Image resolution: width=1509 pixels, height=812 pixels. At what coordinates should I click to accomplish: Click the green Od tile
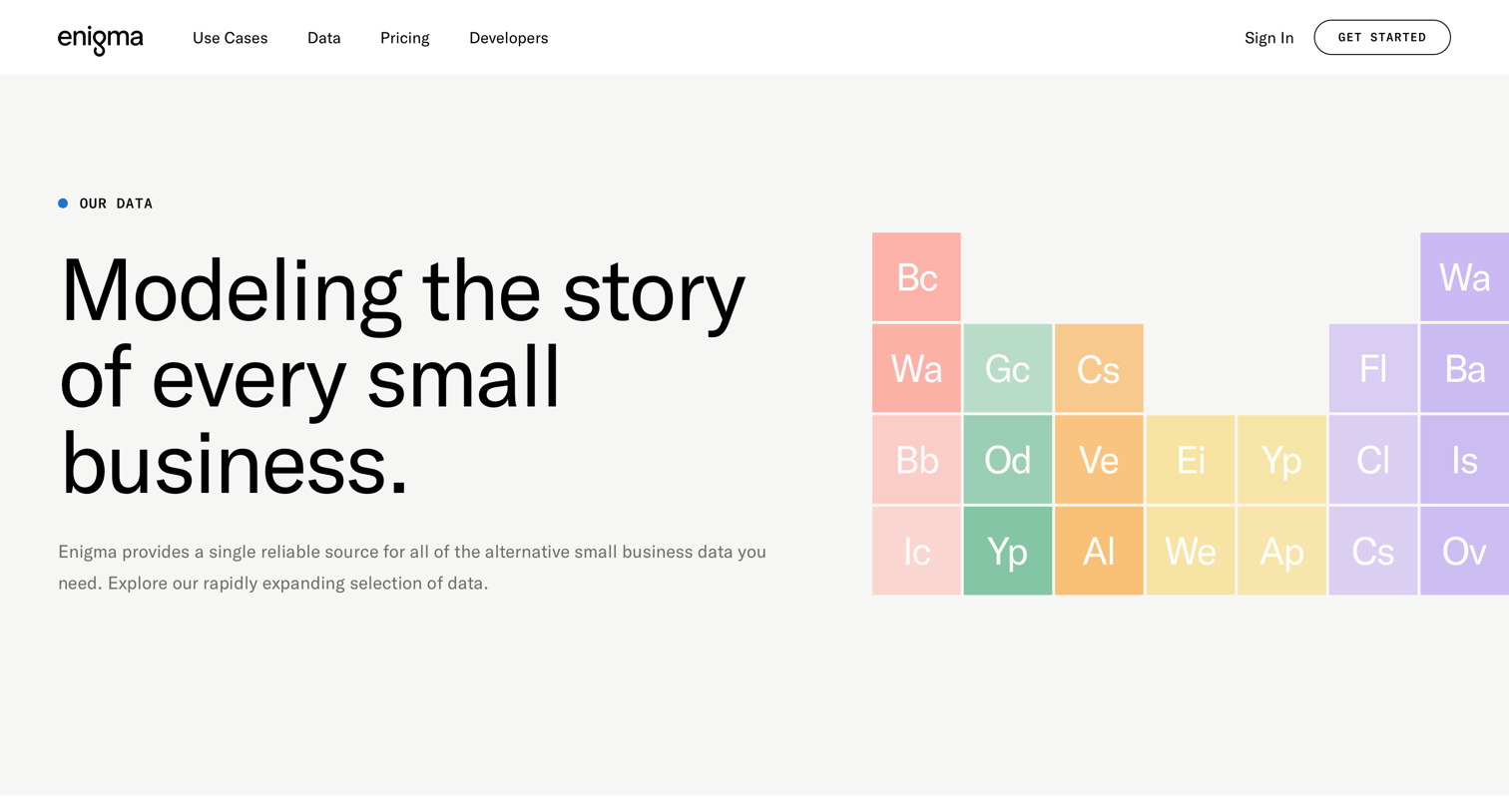1007,460
